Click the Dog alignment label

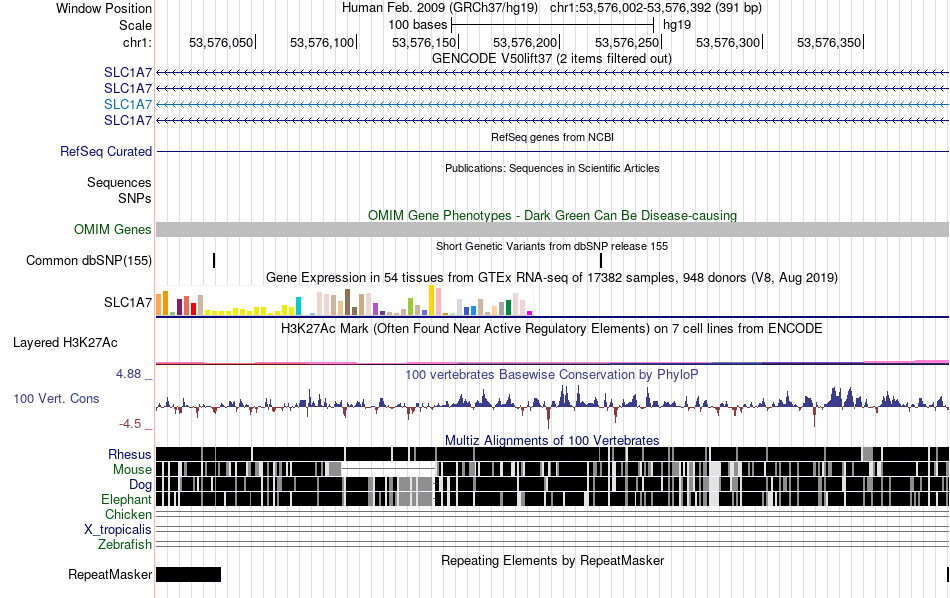click(140, 484)
